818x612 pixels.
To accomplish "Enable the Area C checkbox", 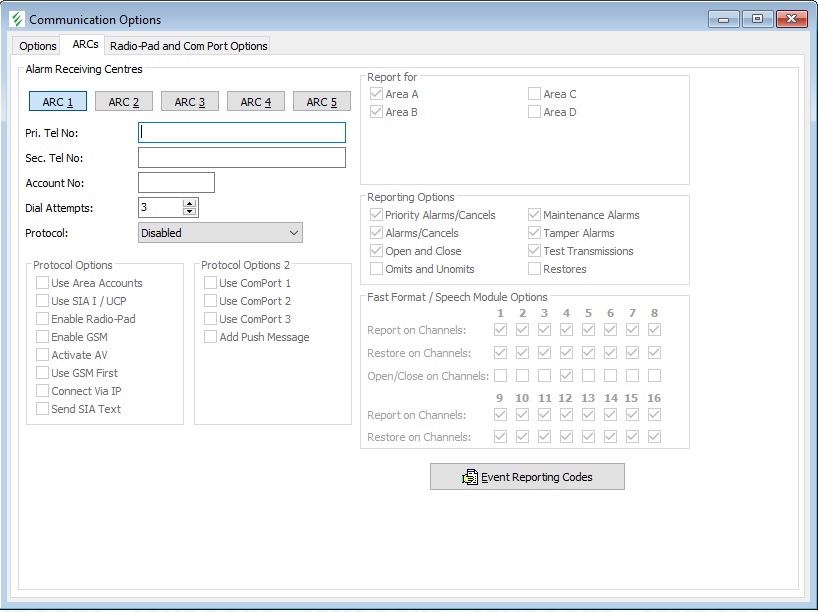I will coord(534,94).
